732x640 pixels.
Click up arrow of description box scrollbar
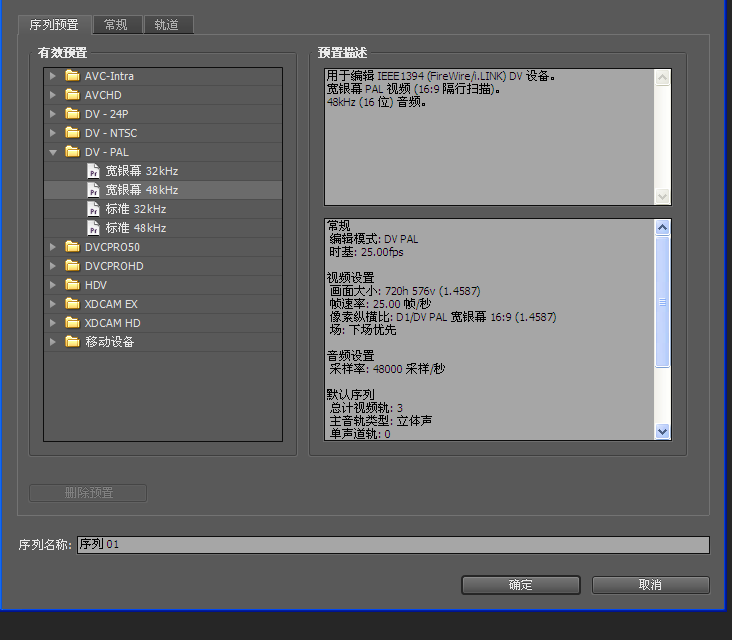[x=662, y=77]
